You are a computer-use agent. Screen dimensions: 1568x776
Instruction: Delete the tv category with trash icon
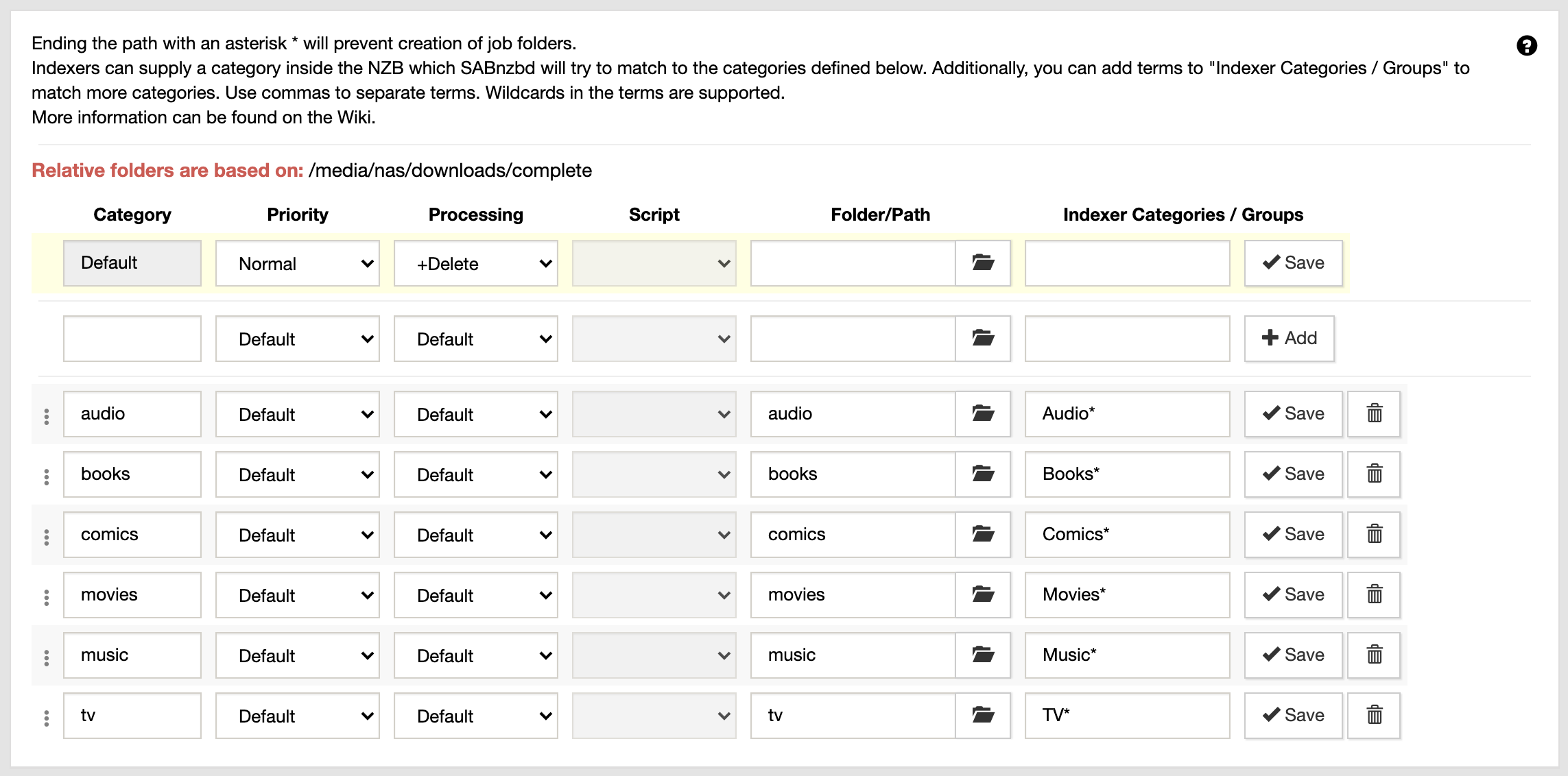1374,715
